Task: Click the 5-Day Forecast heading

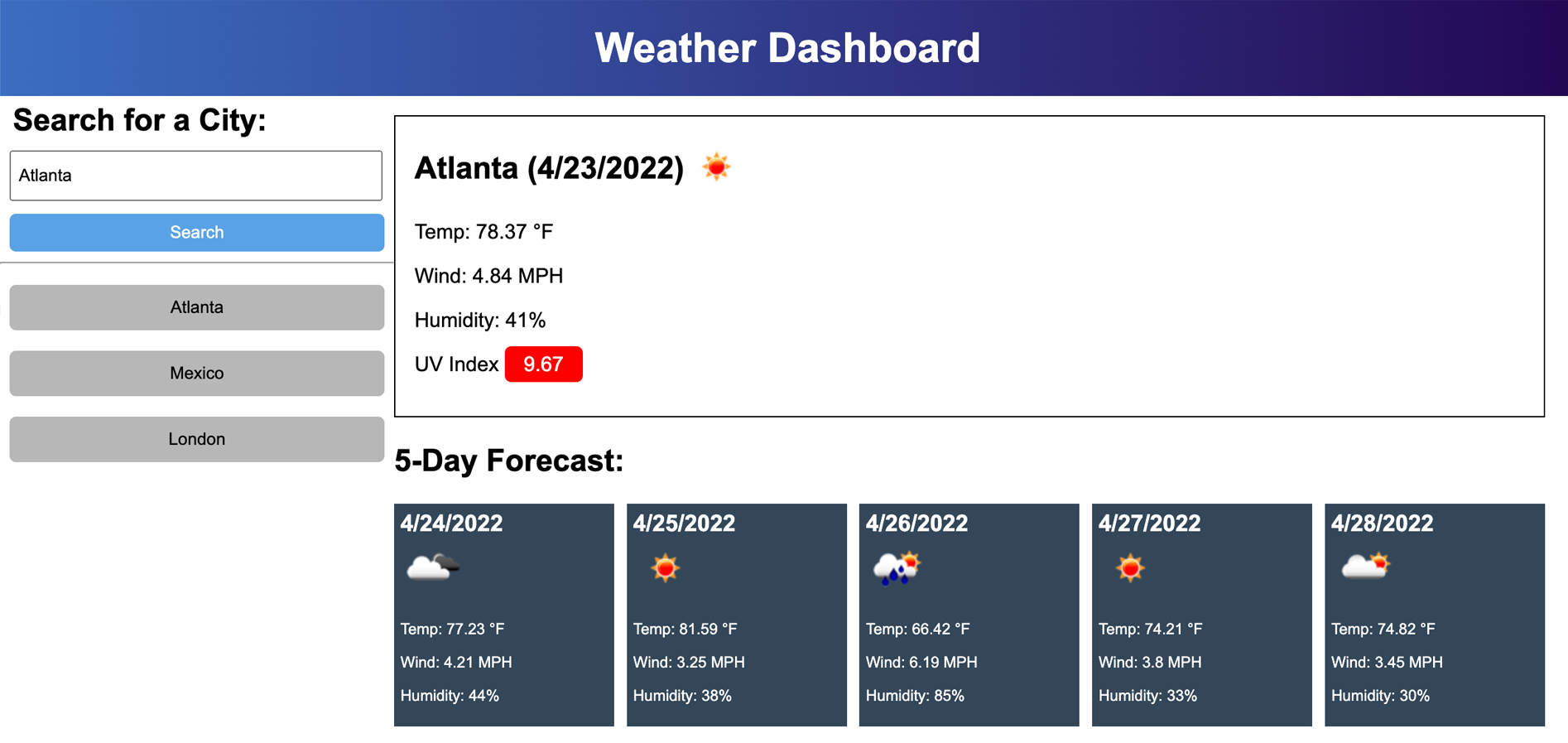Action: coord(508,461)
